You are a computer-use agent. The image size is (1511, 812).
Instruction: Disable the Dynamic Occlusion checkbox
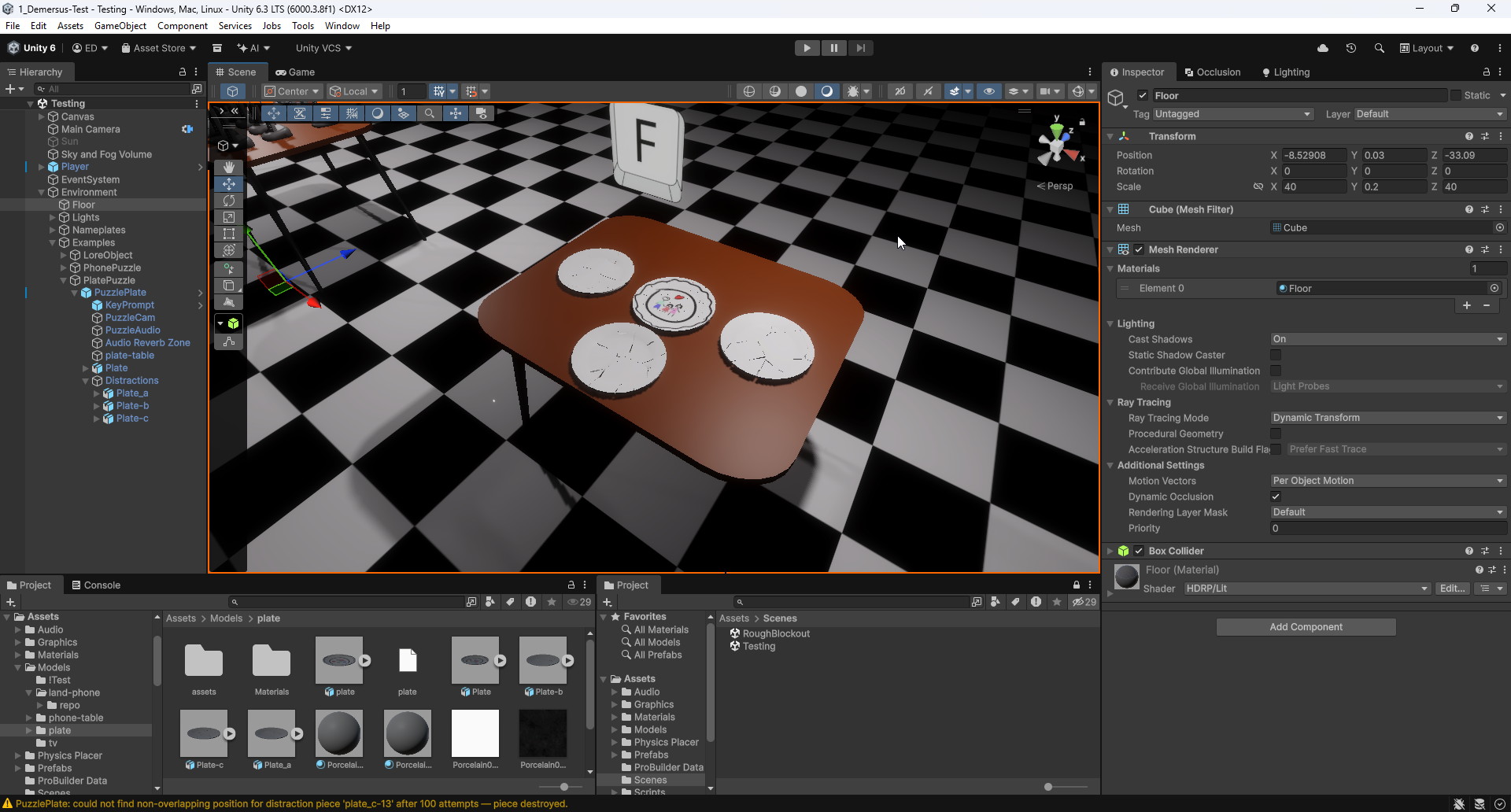coord(1276,496)
